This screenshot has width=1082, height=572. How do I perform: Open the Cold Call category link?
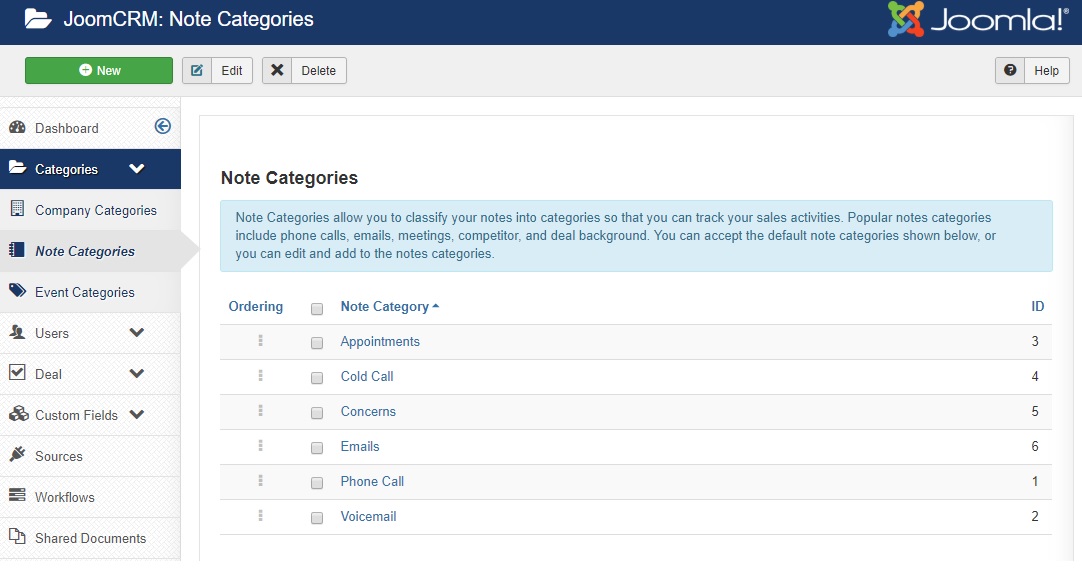pos(367,377)
